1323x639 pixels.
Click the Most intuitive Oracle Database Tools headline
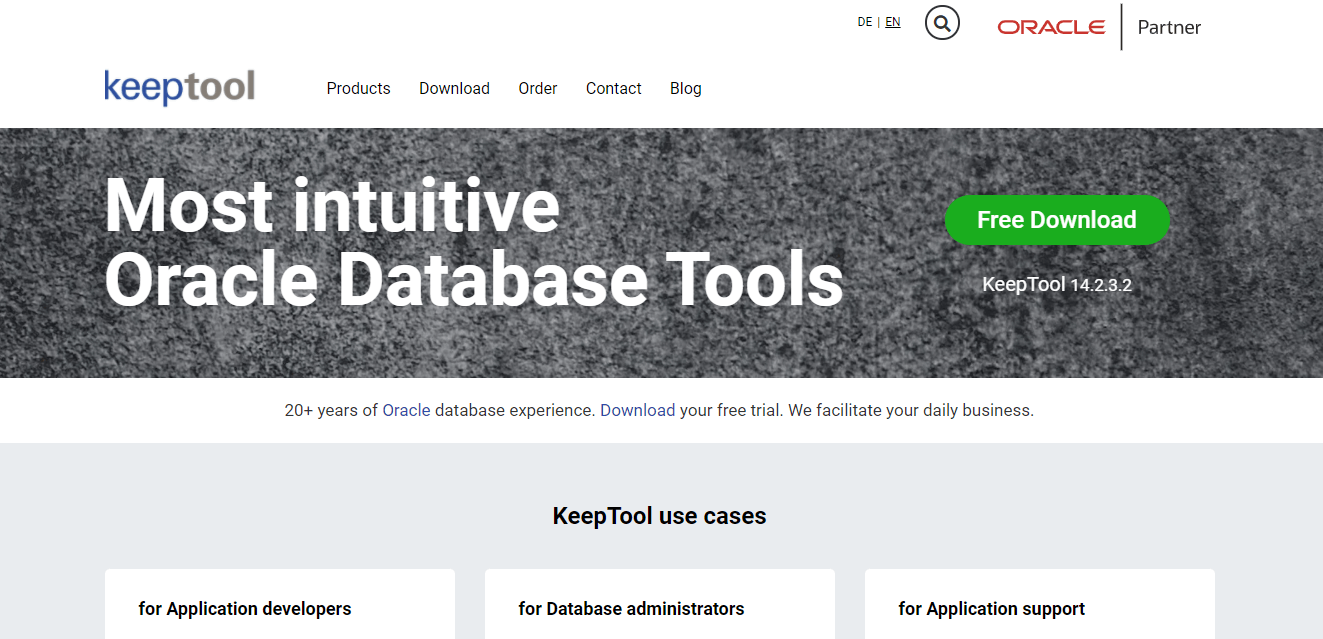(474, 242)
